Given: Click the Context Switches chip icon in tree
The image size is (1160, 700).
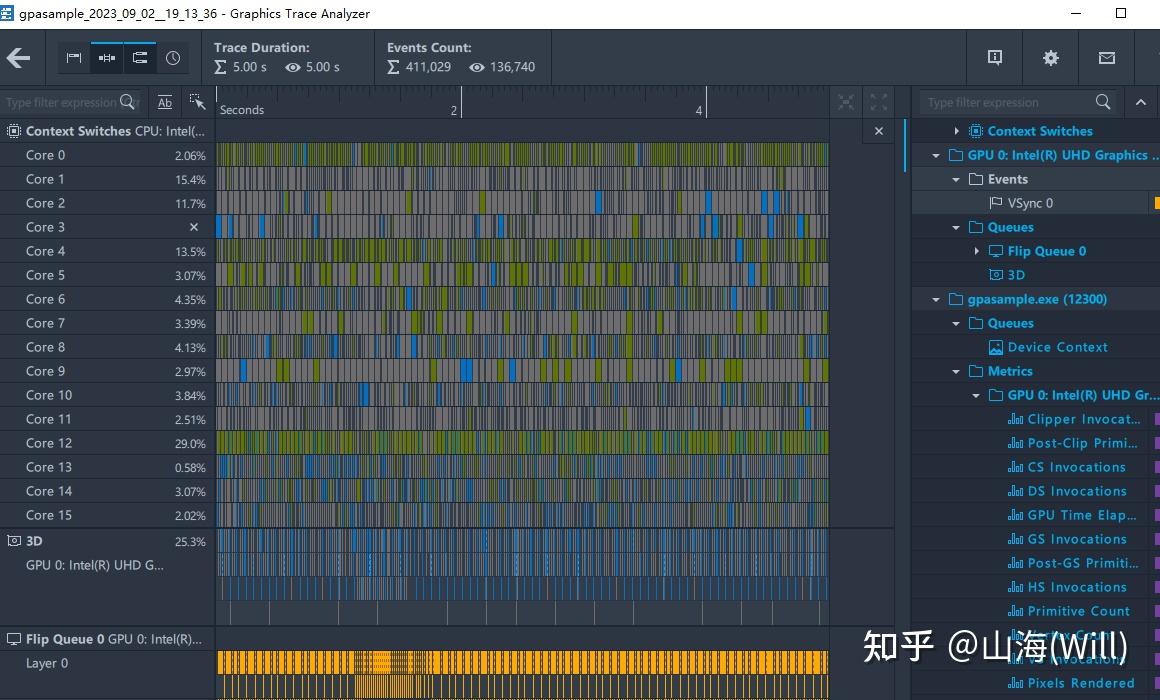Looking at the screenshot, I should pos(976,131).
